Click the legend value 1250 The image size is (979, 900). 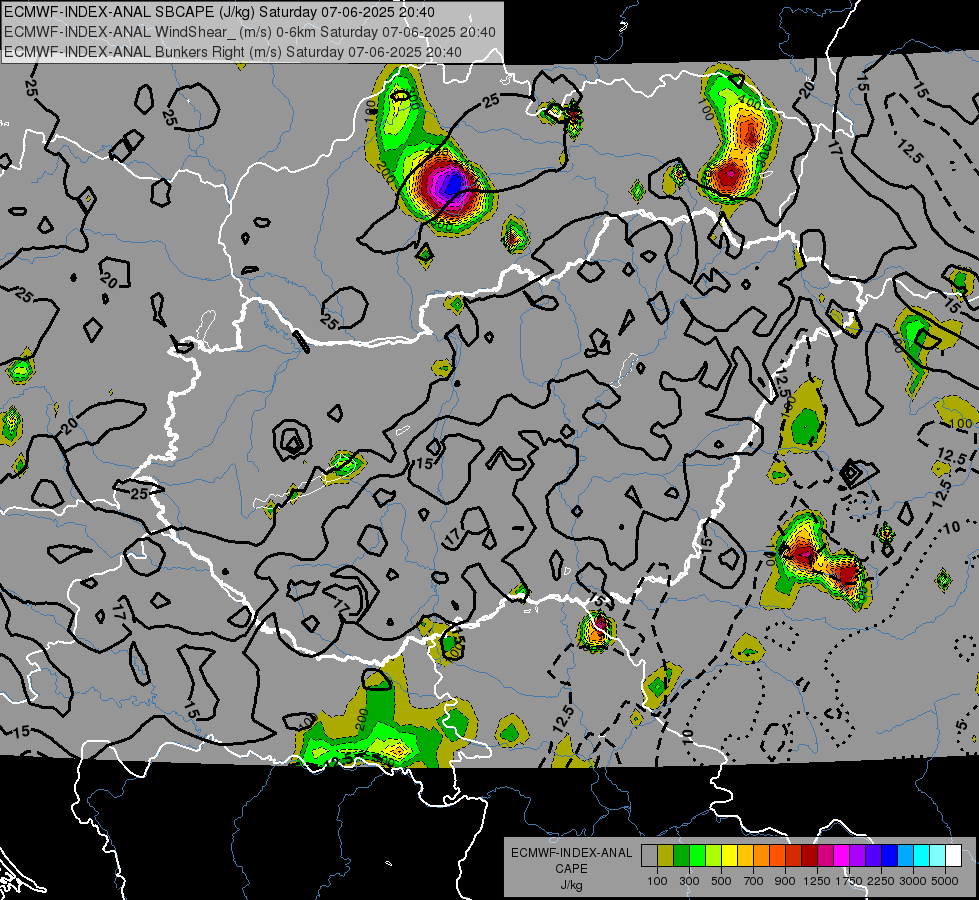click(x=817, y=881)
